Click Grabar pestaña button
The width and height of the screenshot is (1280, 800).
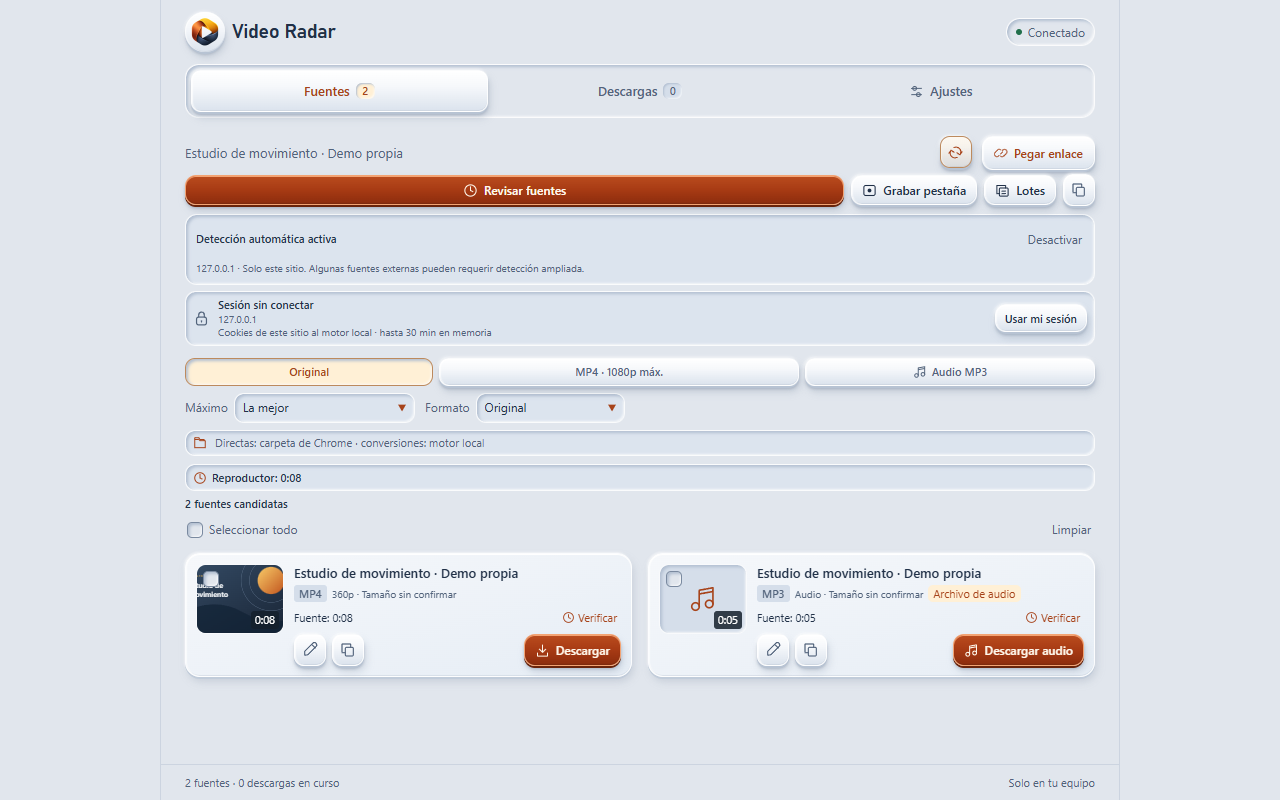point(914,190)
